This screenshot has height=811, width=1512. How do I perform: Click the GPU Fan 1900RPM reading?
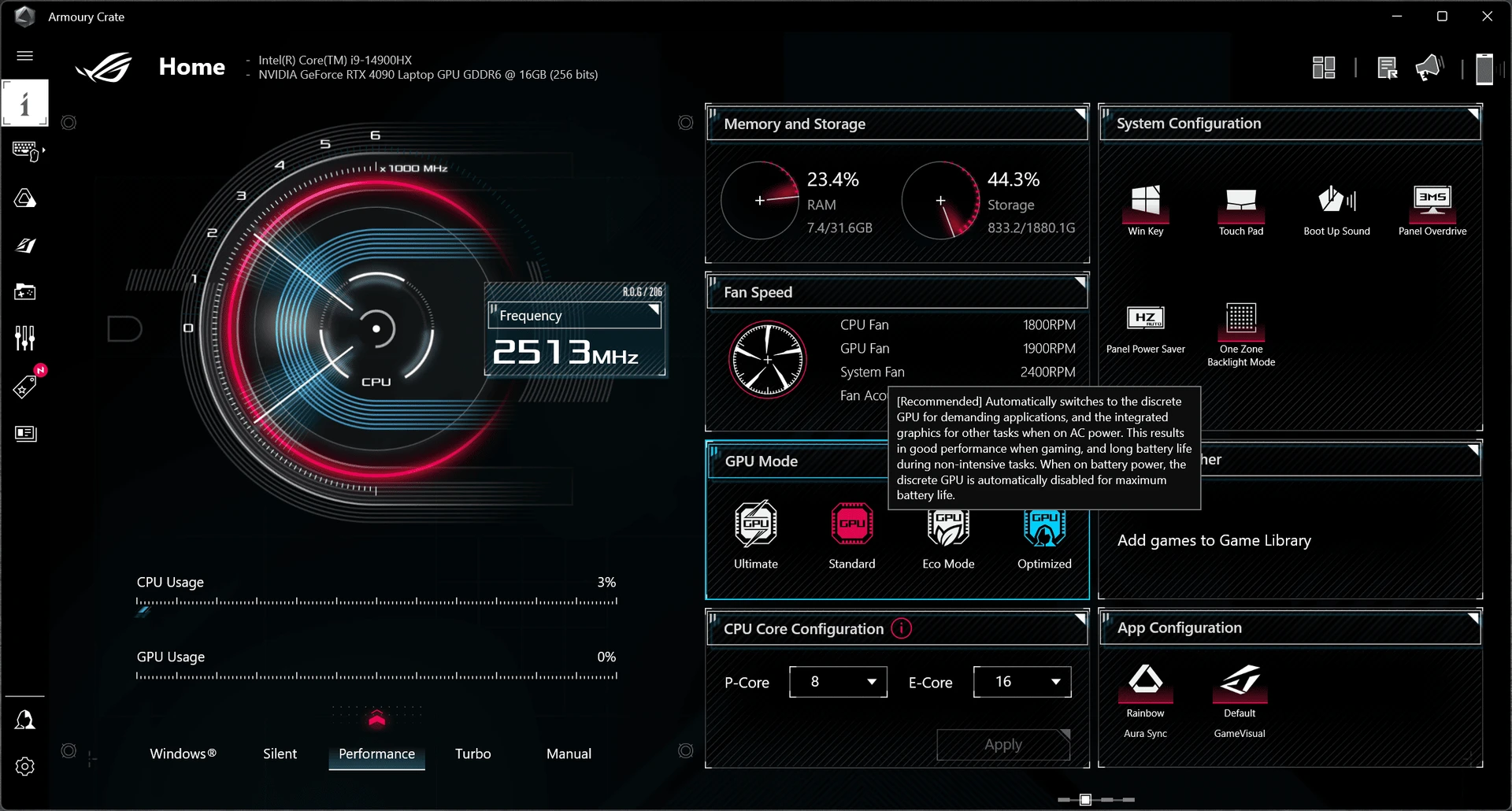[958, 348]
